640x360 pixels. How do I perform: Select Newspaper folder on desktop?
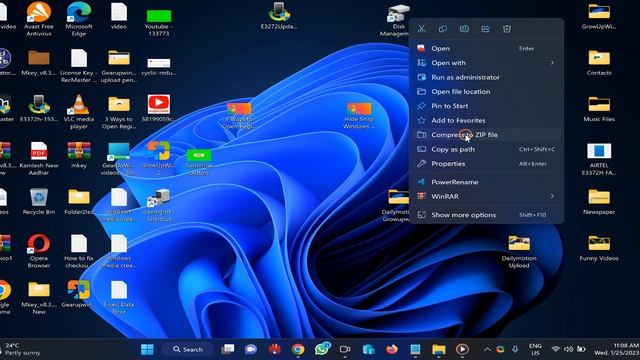(599, 201)
